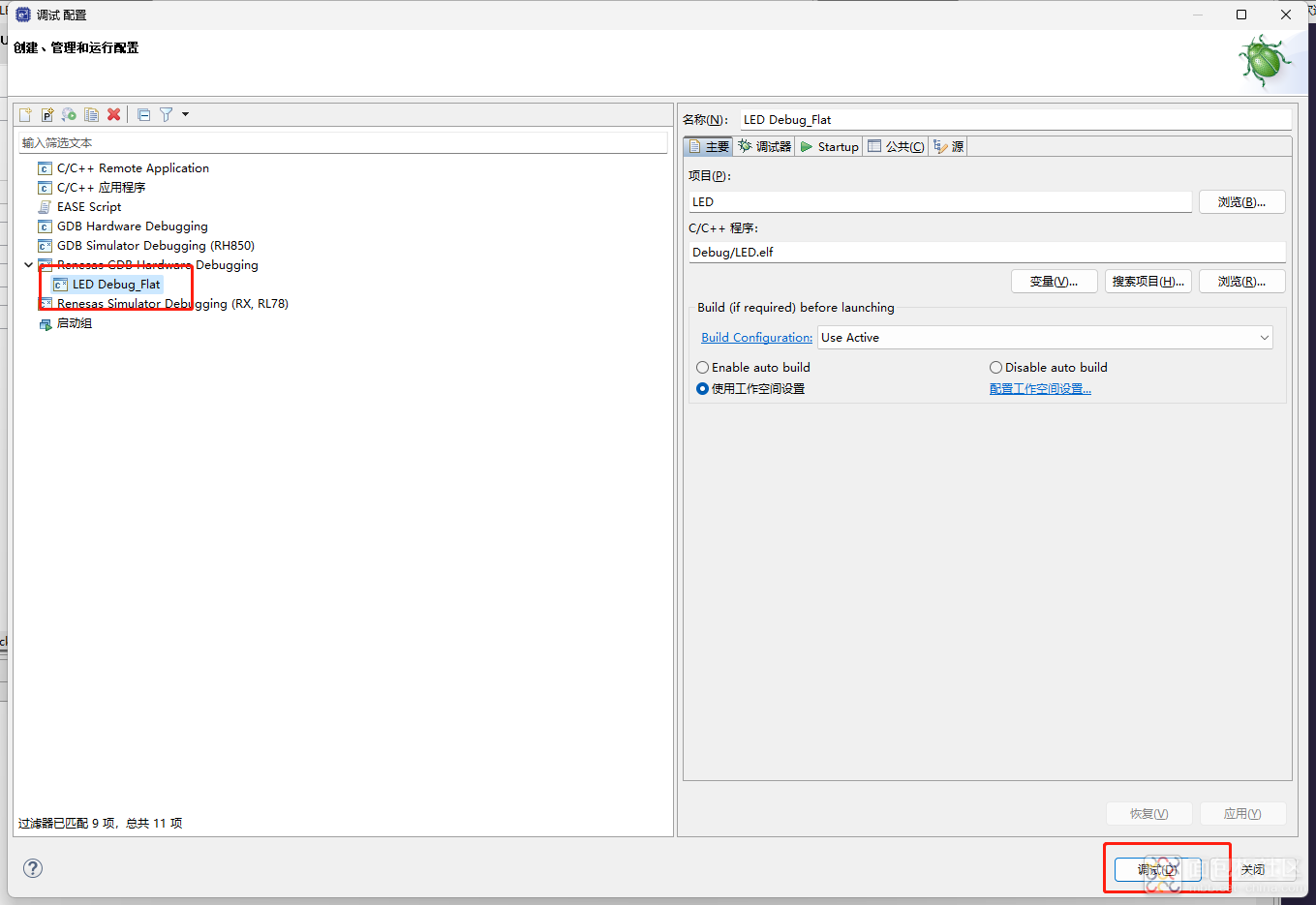Select the 启动组 entry
This screenshot has height=905, width=1316.
tap(75, 323)
